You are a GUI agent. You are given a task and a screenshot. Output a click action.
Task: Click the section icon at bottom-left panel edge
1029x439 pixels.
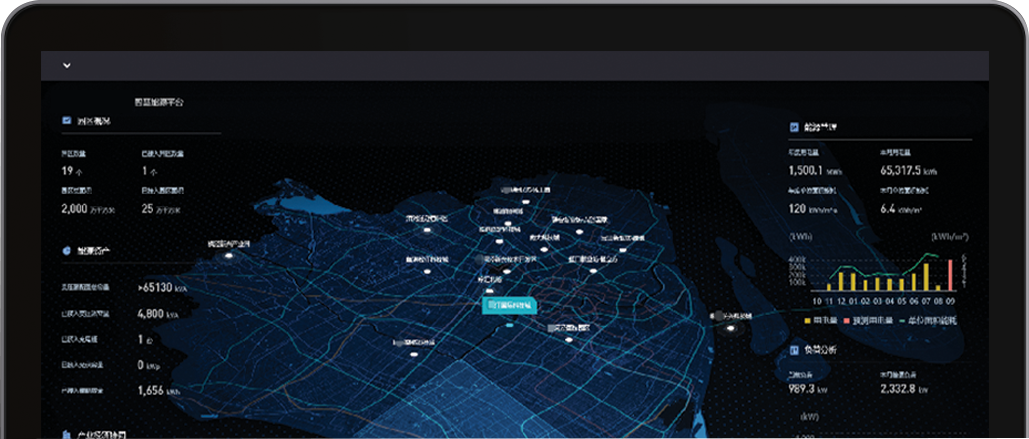point(67,435)
